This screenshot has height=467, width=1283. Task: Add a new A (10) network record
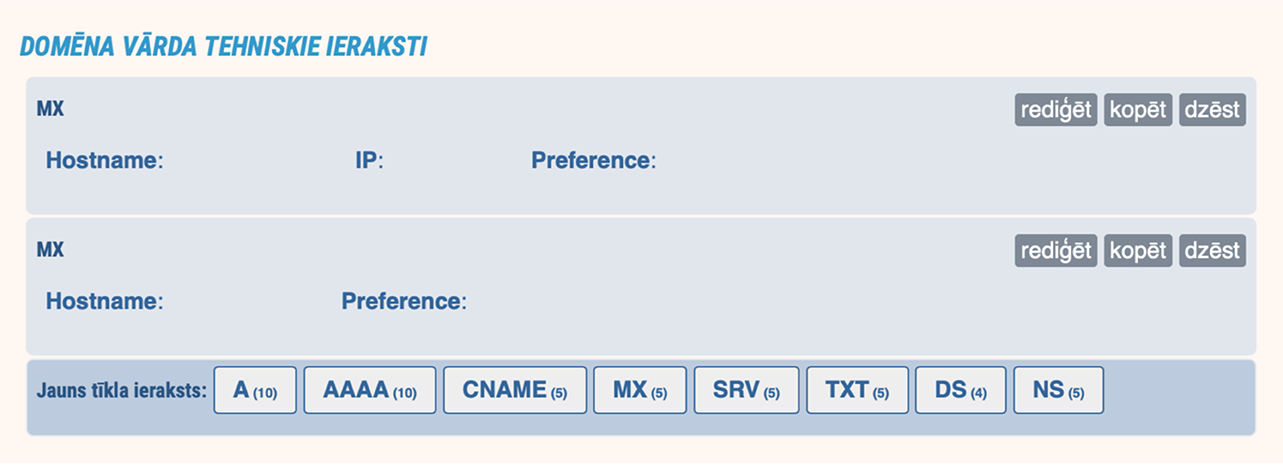[255, 390]
